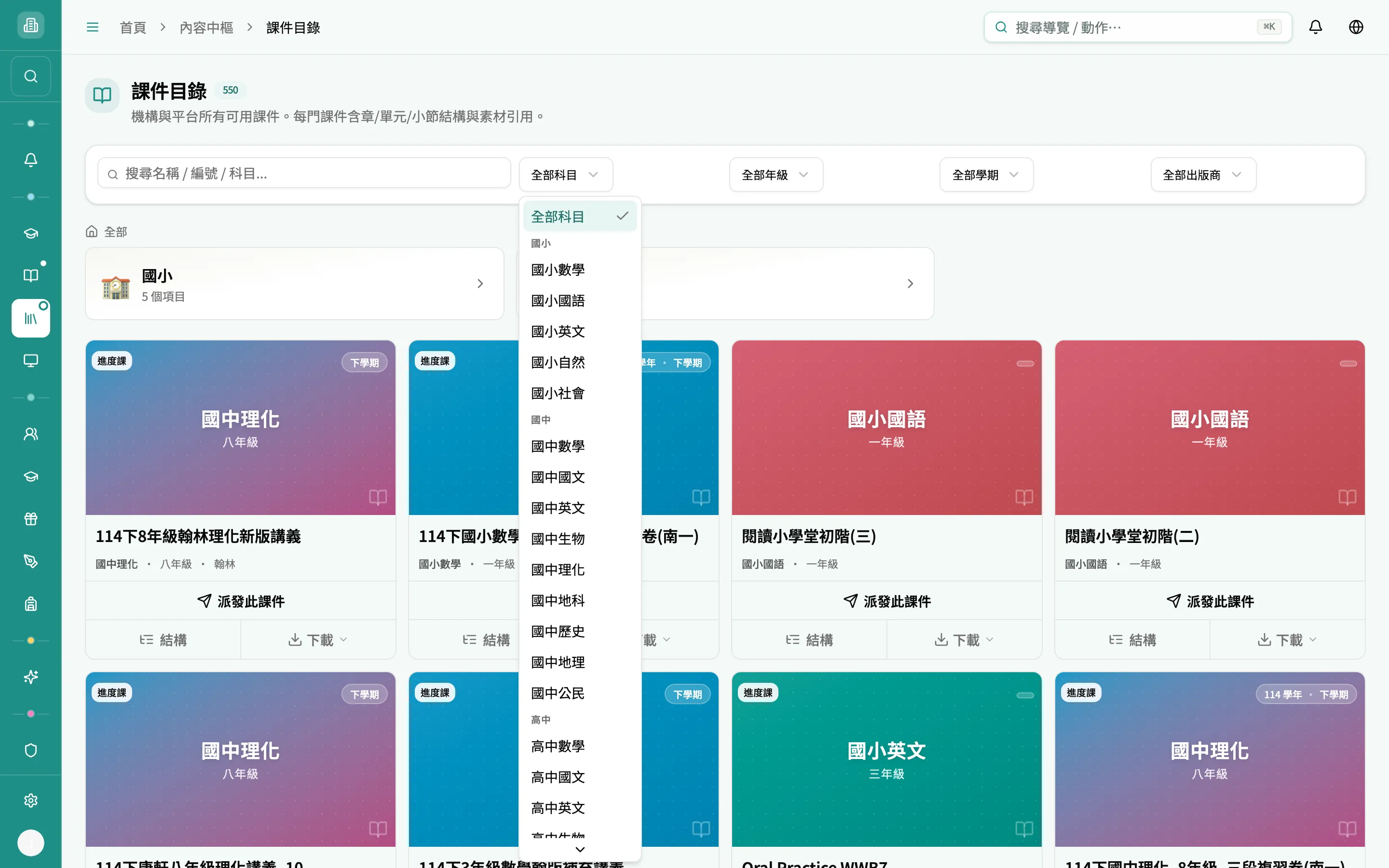The height and width of the screenshot is (868, 1389).
Task: Open 結構 for 114下8年級翰林理化新版講義
Action: pyautogui.click(x=163, y=639)
